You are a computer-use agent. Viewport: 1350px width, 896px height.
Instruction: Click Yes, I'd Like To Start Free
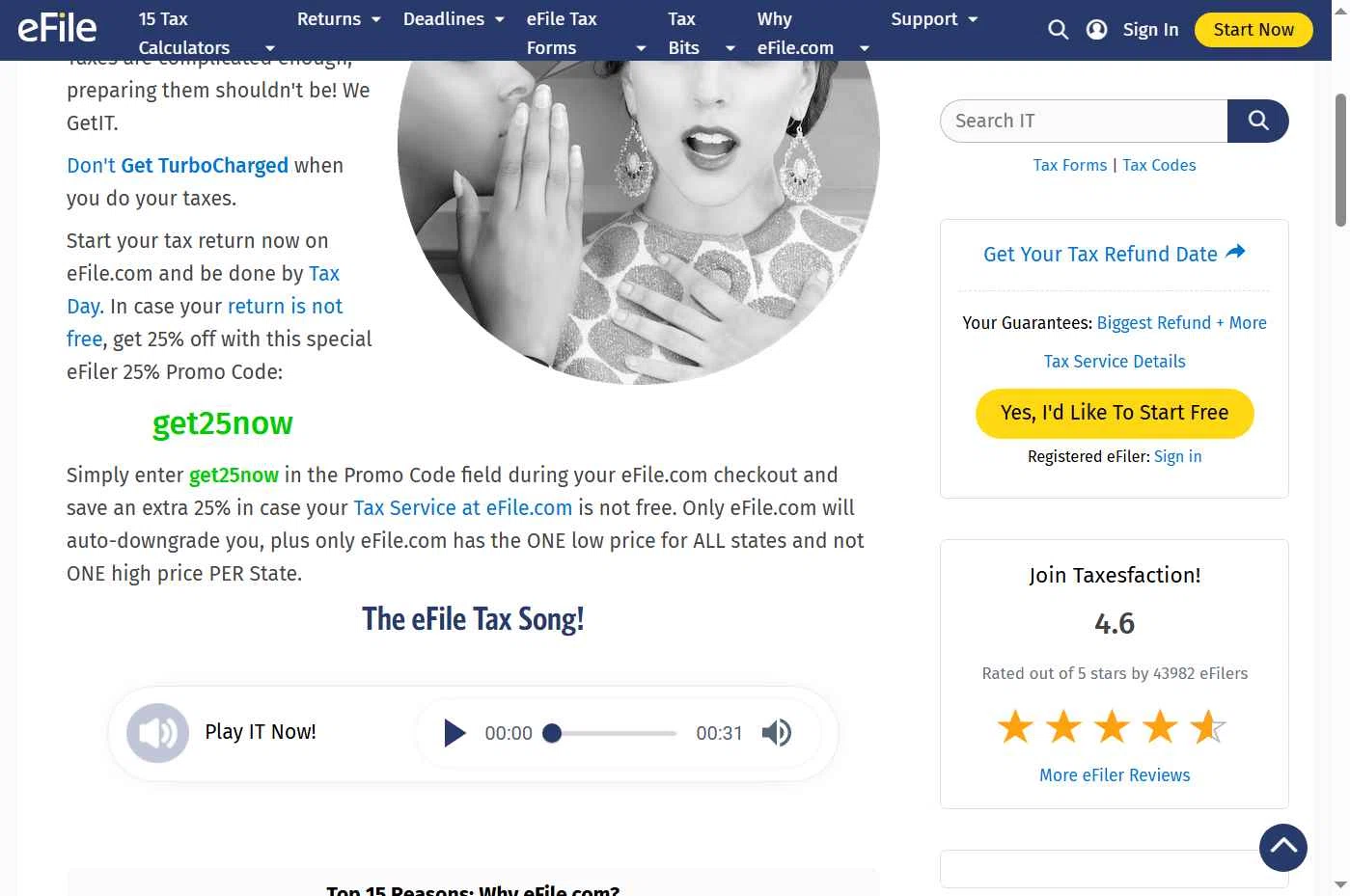[1115, 413]
